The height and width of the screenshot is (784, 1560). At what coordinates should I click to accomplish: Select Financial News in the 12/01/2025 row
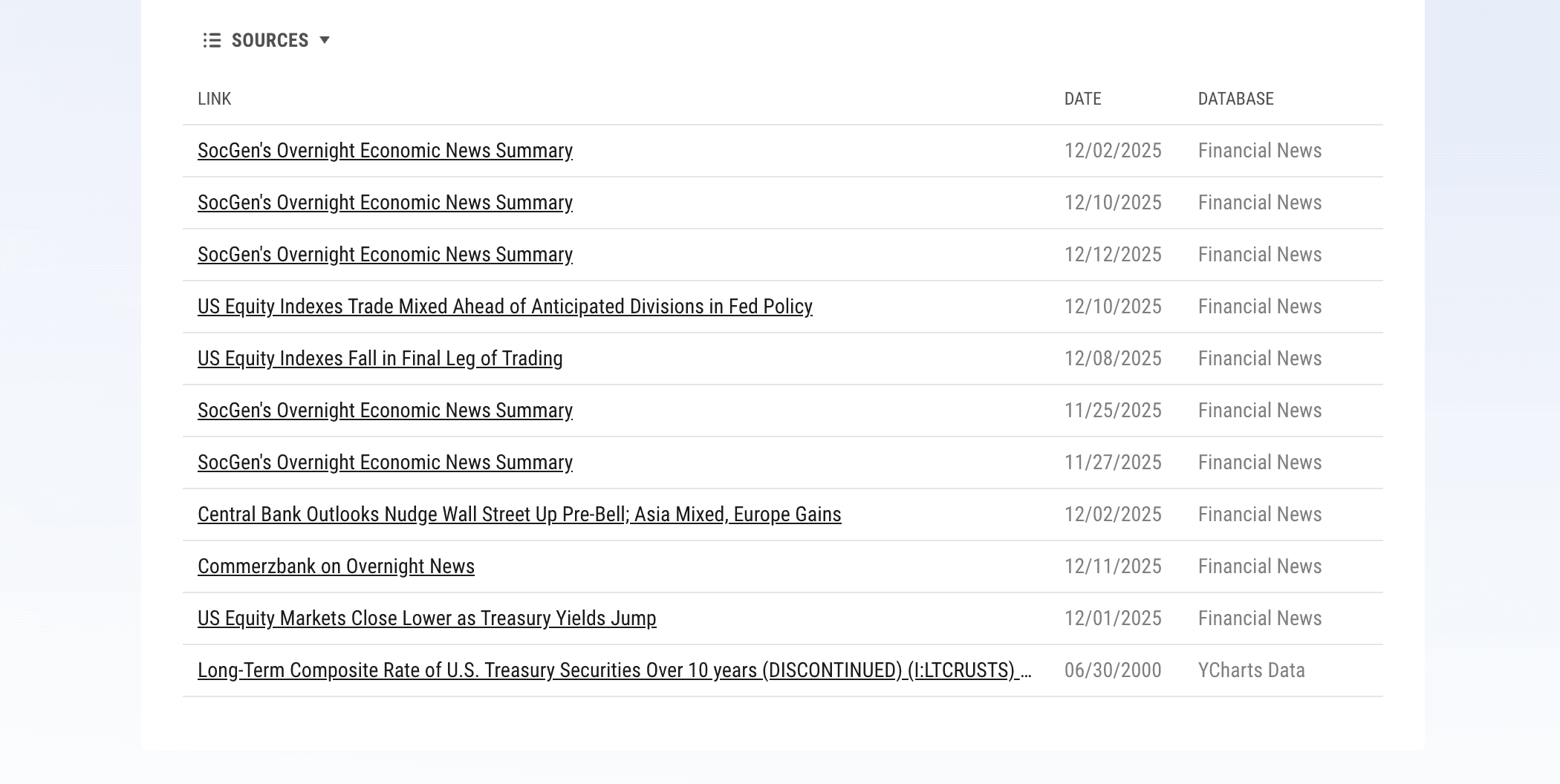(x=1260, y=618)
